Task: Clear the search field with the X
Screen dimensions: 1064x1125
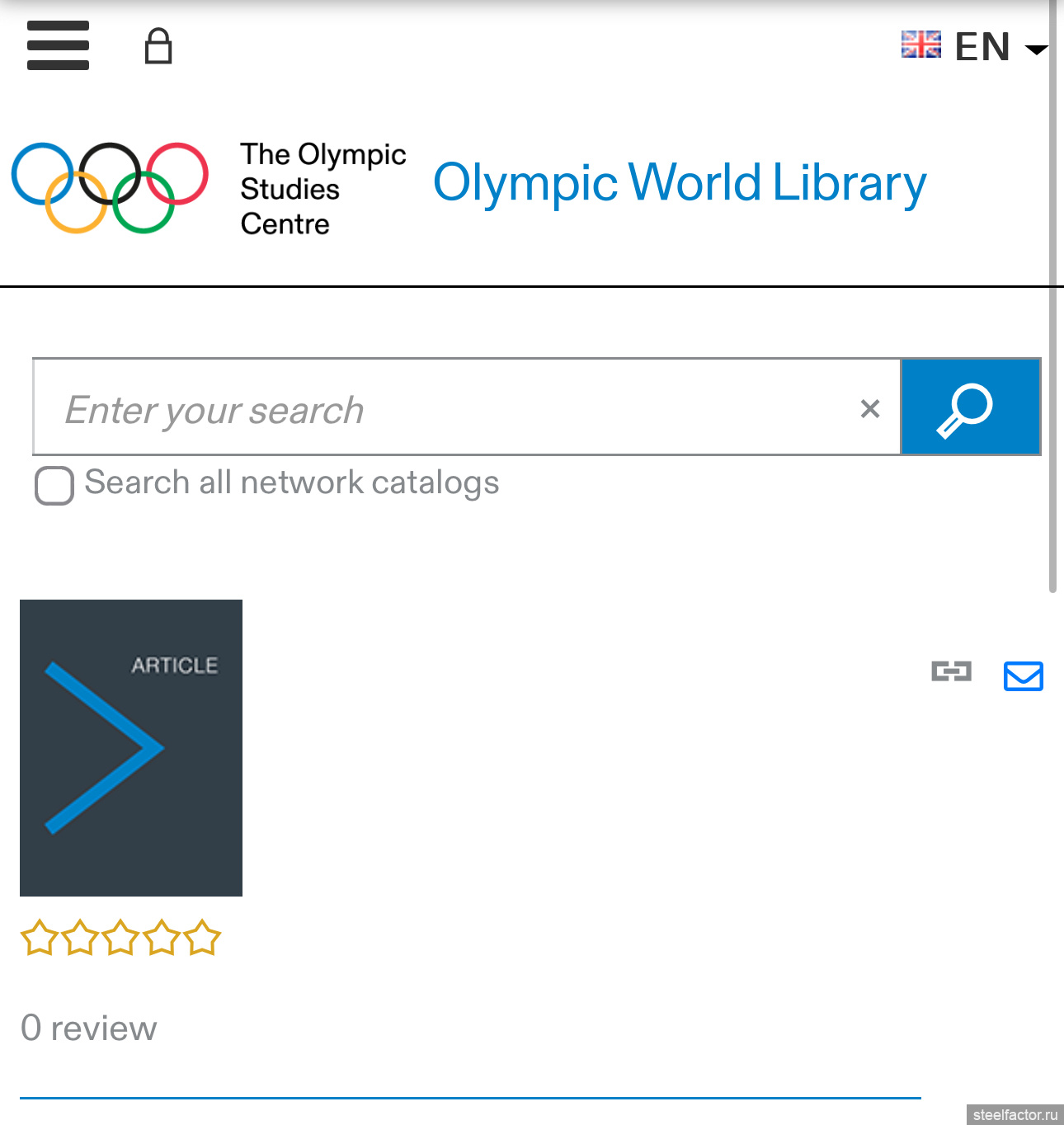Action: [870, 408]
